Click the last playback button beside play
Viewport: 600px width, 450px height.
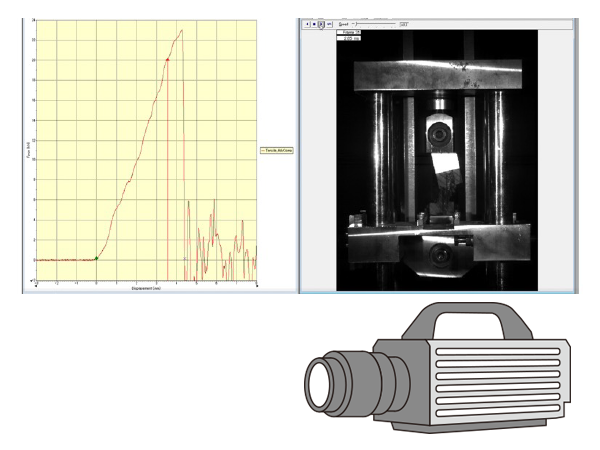tap(327, 23)
